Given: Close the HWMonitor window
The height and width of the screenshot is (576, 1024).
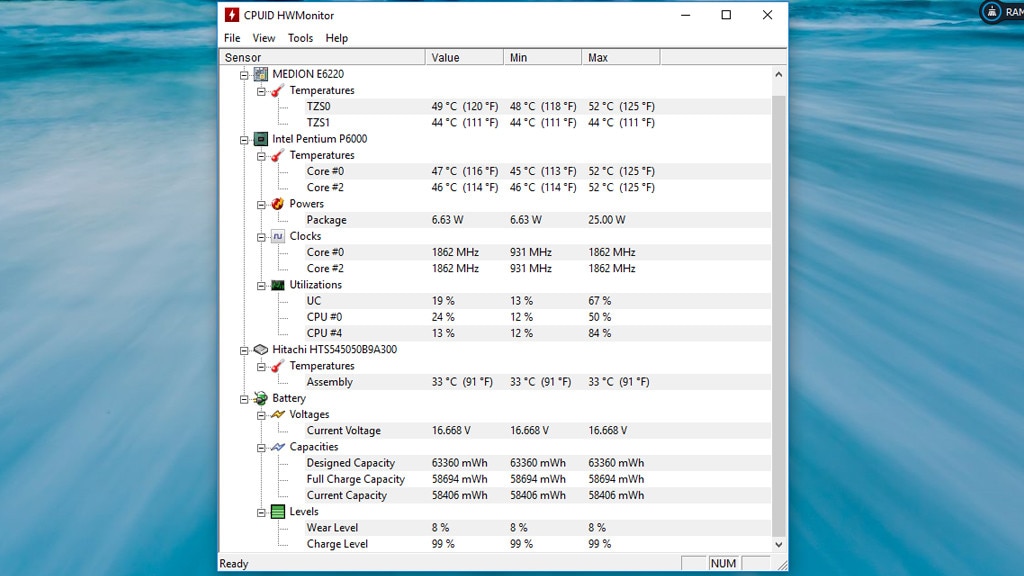Looking at the screenshot, I should (767, 15).
